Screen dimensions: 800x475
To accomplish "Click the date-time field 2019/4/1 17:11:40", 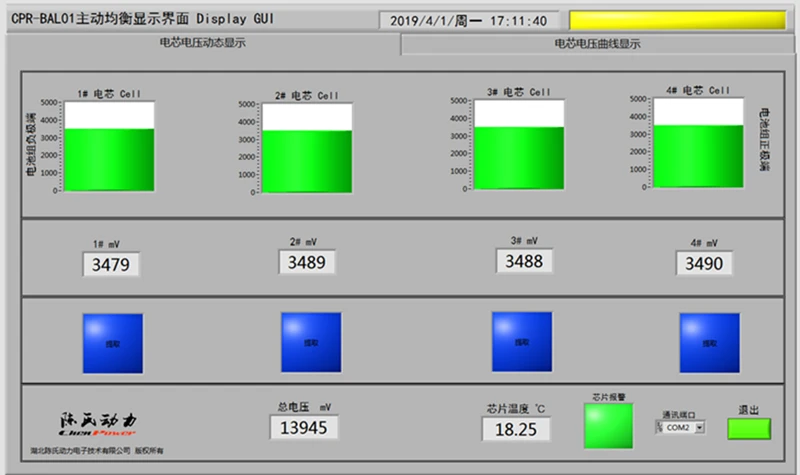I will tap(469, 21).
